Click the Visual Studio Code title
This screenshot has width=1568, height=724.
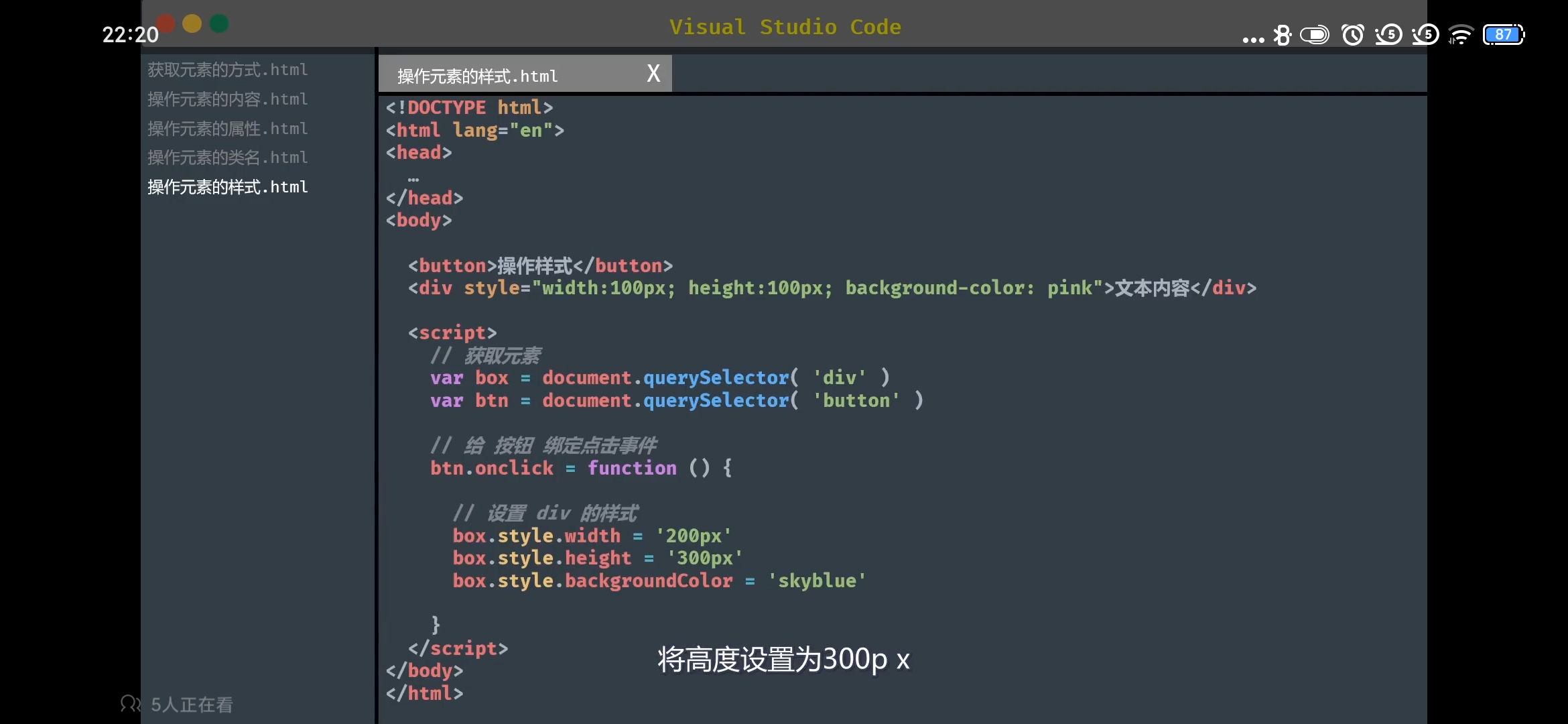tap(785, 27)
